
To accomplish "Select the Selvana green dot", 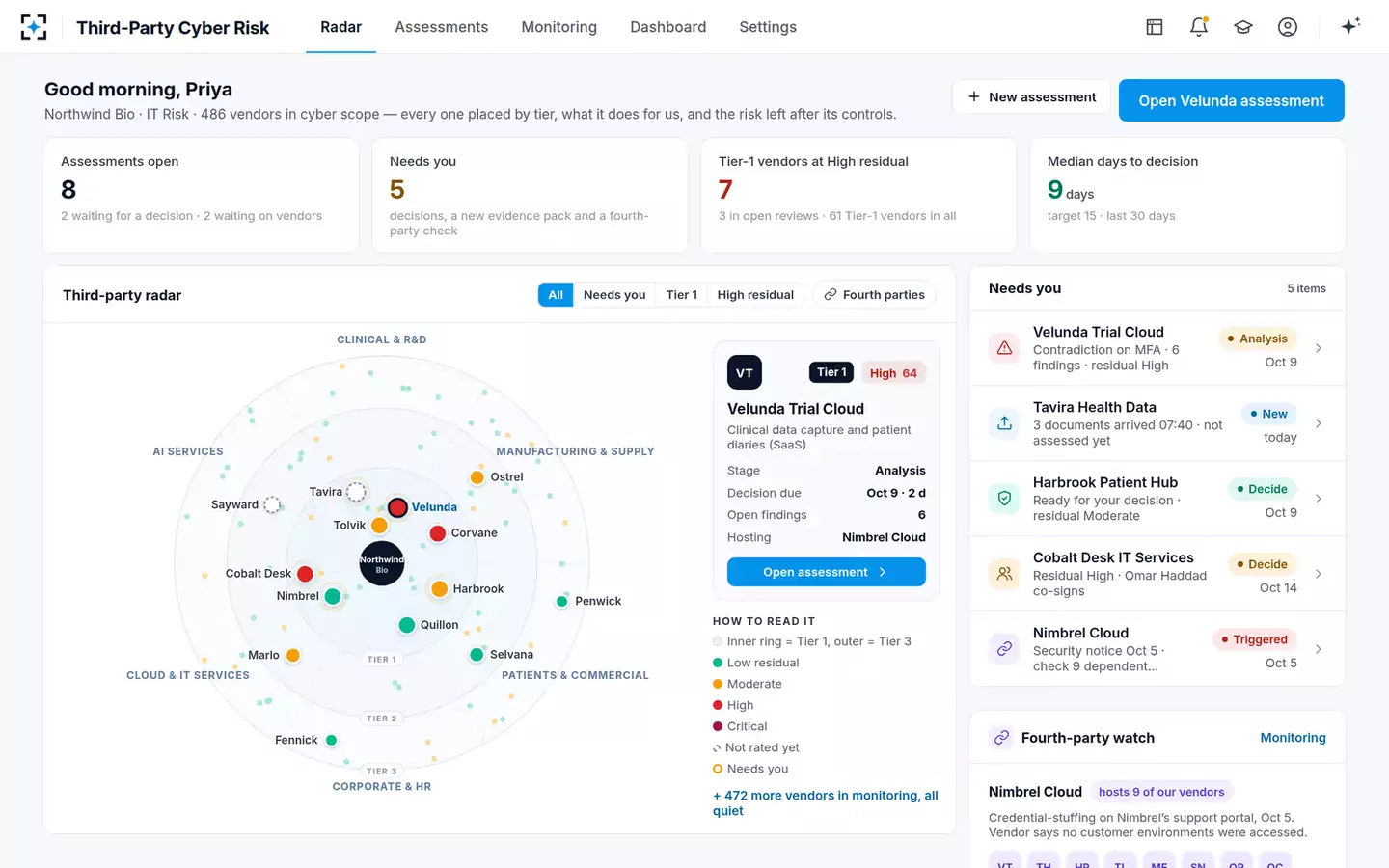I will (x=477, y=655).
